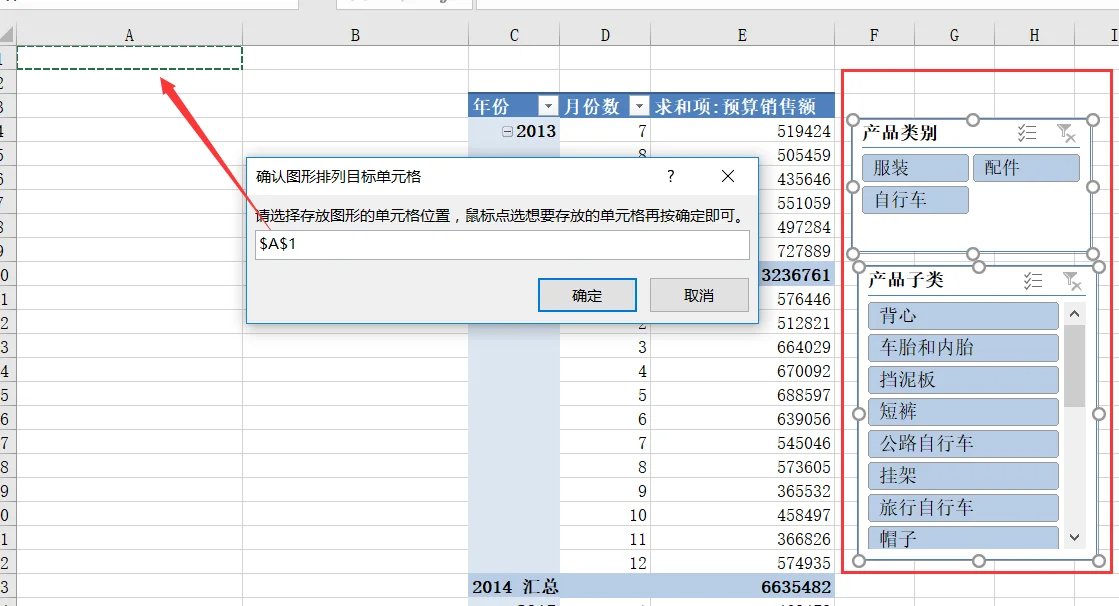Click the $A$1 cell reference field
This screenshot has width=1119, height=606.
502,244
